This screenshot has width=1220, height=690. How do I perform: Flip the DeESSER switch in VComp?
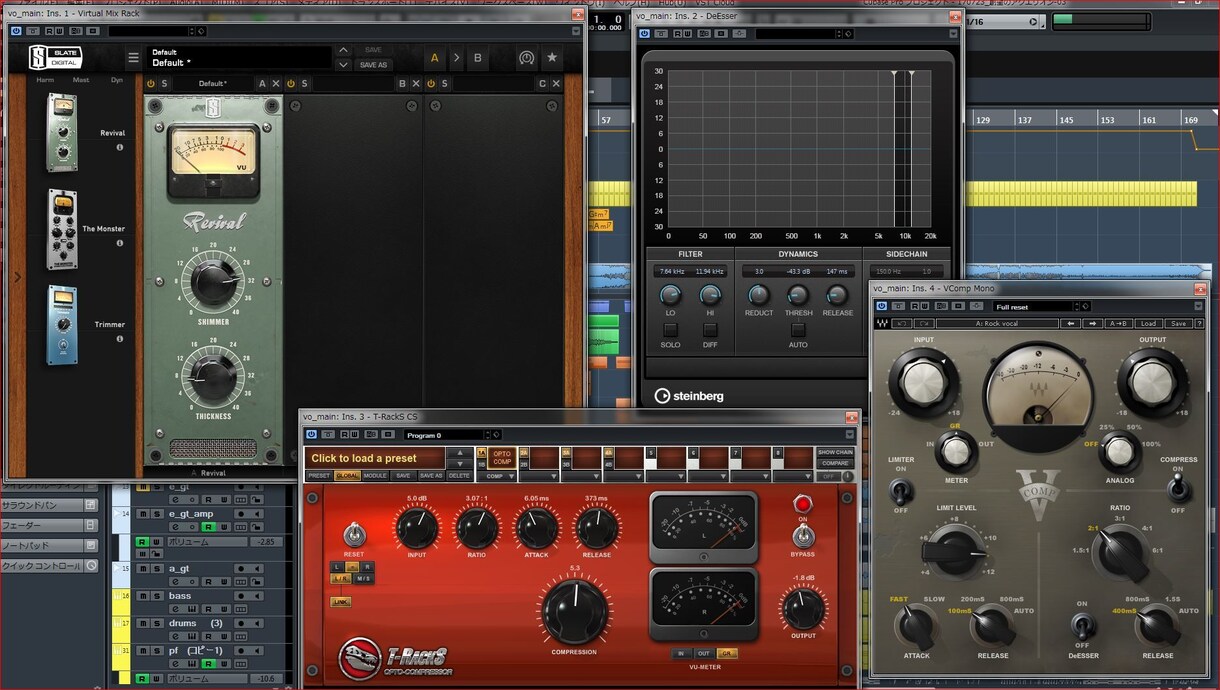pos(1081,626)
